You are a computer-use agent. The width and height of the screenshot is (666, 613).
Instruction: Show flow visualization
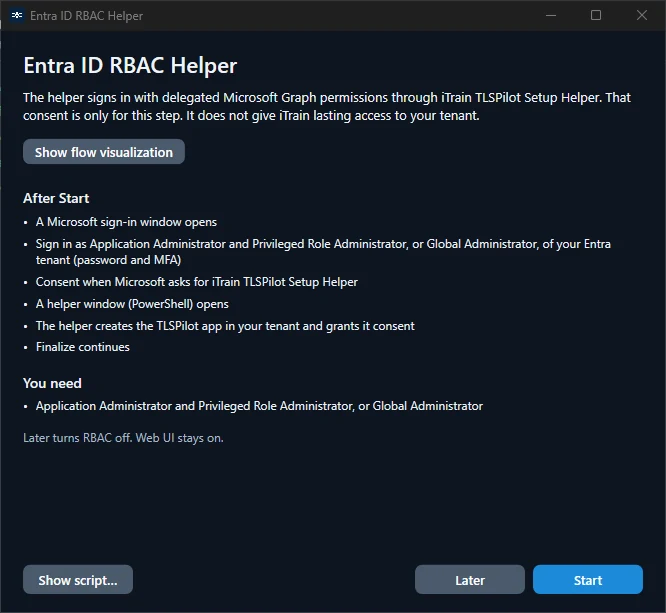tap(104, 152)
